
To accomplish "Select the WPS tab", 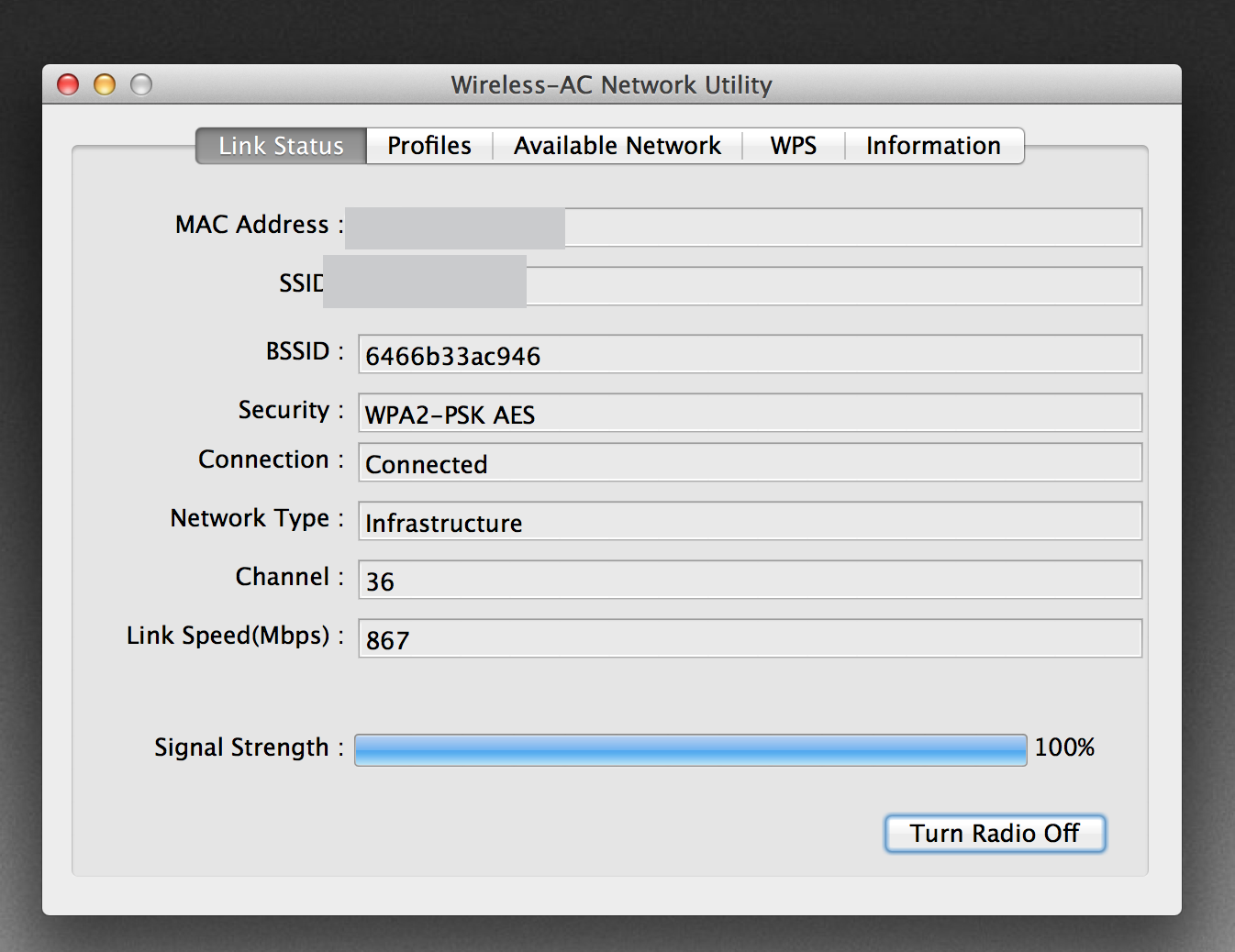I will tap(792, 145).
